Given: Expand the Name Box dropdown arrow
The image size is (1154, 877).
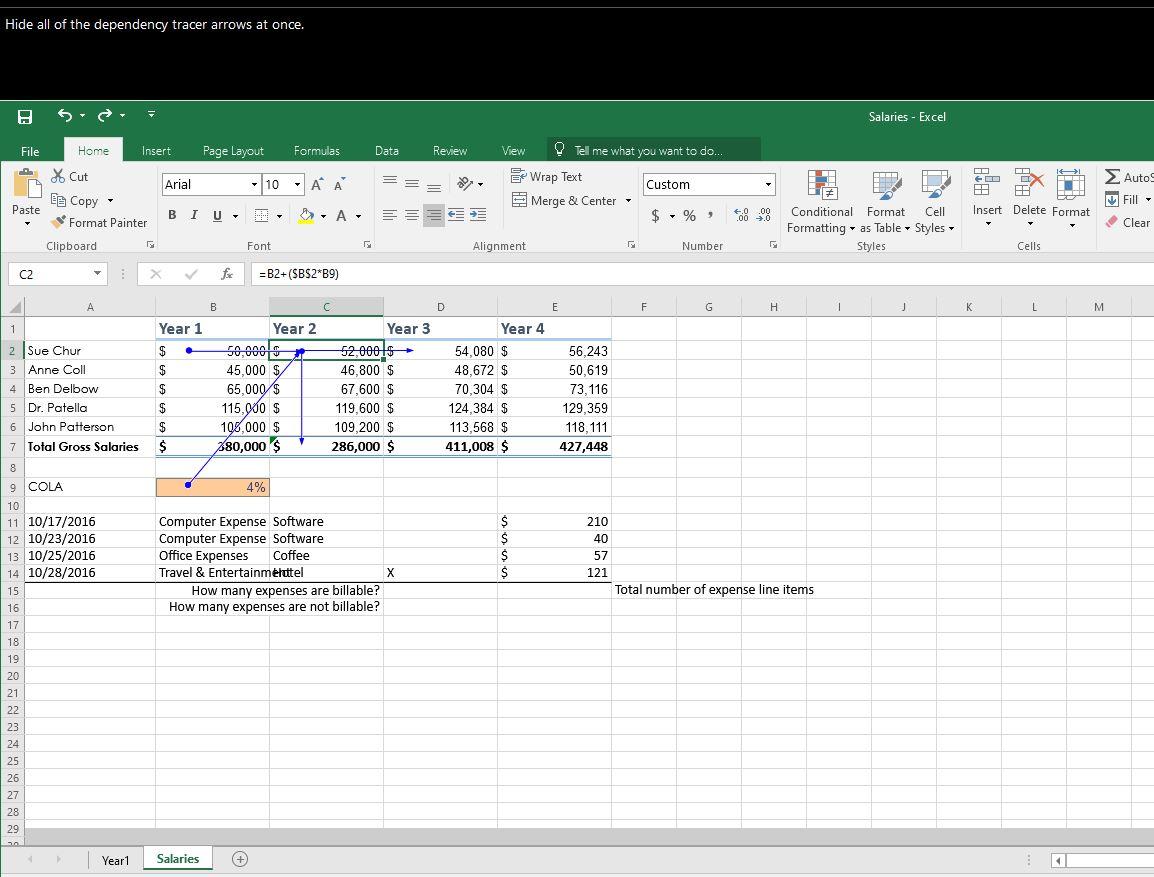Looking at the screenshot, I should click(x=97, y=274).
